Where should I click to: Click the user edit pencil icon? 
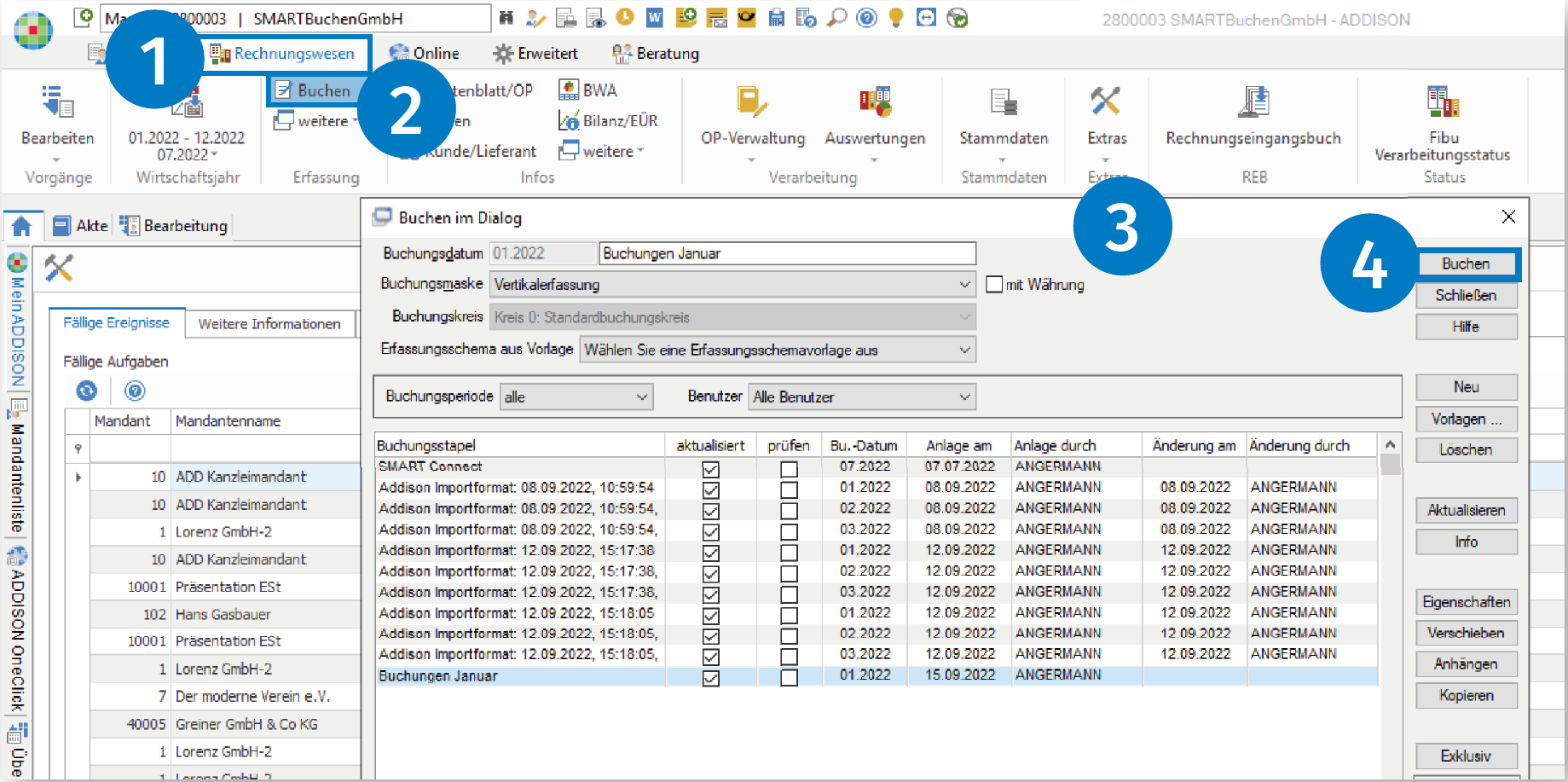[535, 18]
